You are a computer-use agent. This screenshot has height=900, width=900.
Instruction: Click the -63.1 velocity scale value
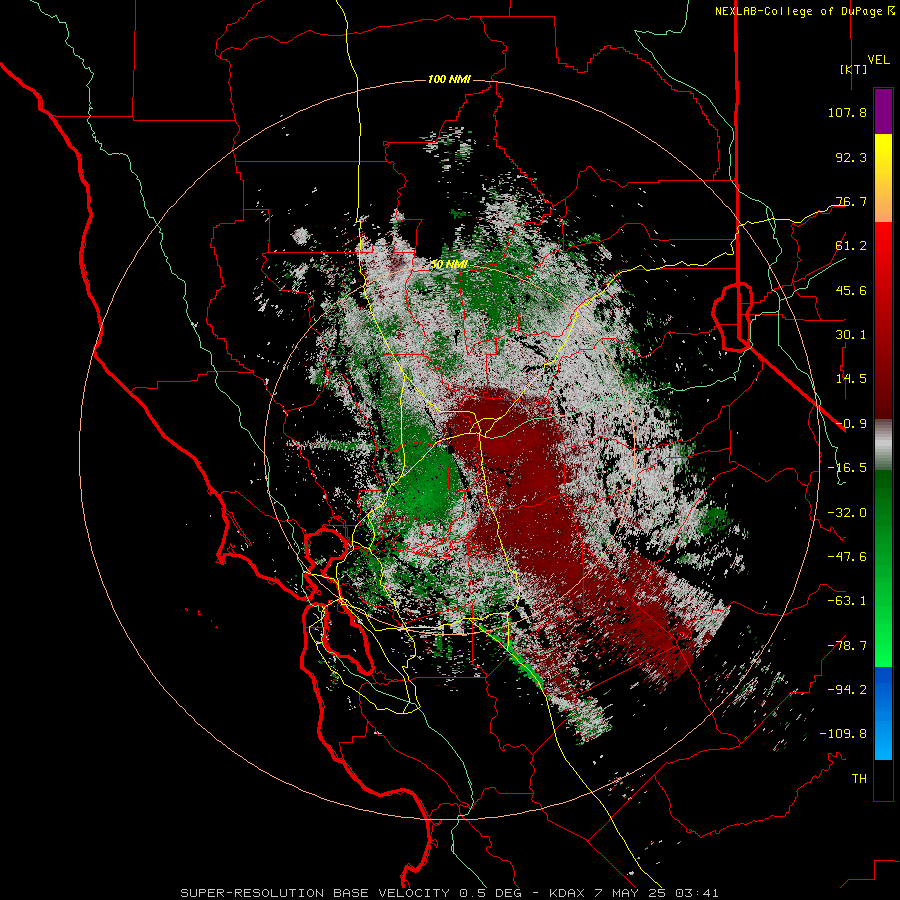847,601
